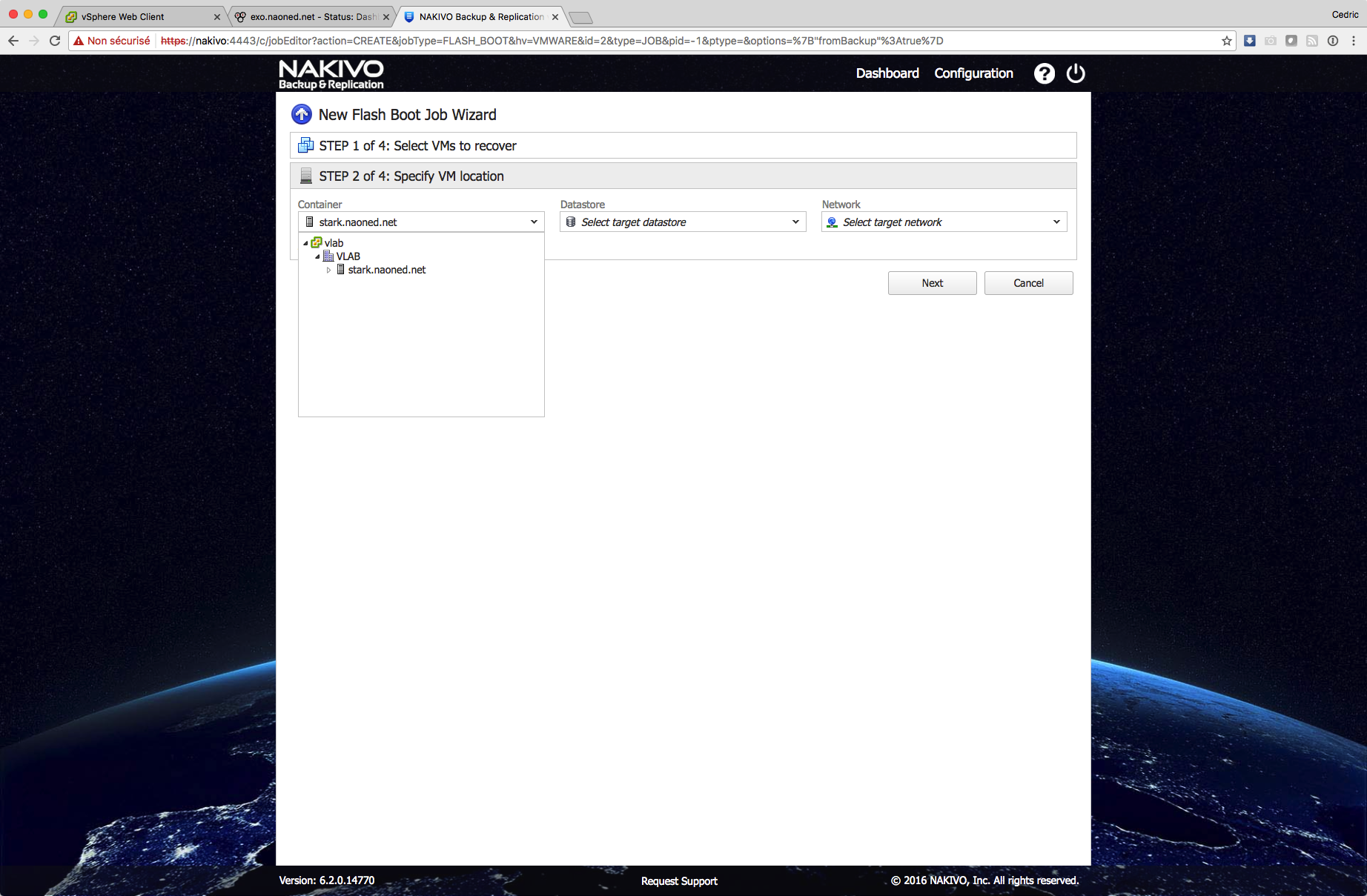Screen dimensions: 1367x896
Task: Open the Dashboard menu
Action: [x=887, y=73]
